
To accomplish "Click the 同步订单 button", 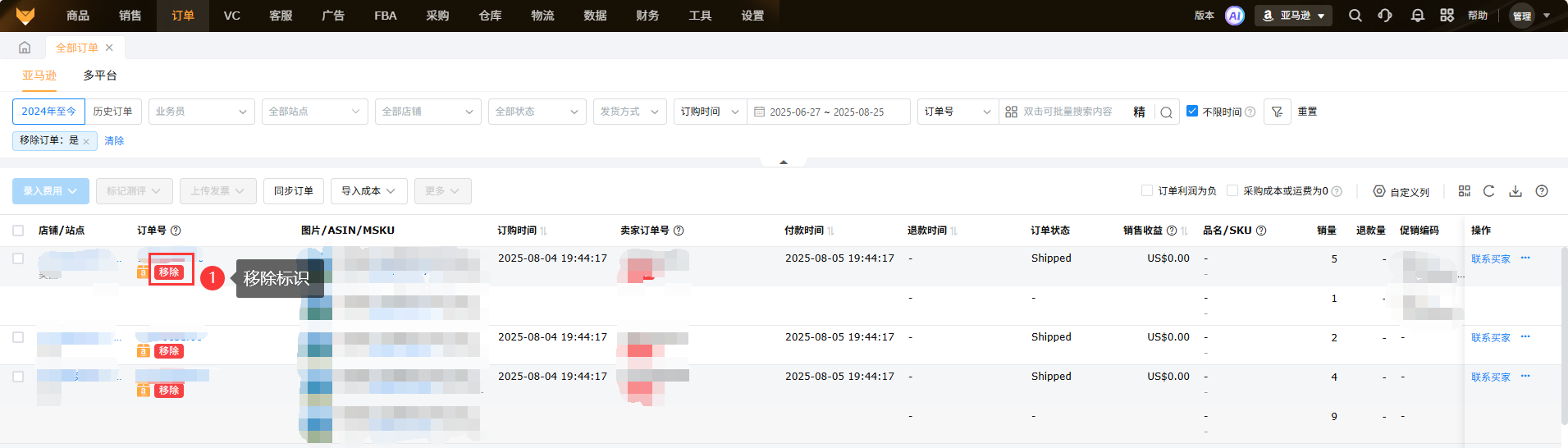I will [294, 191].
